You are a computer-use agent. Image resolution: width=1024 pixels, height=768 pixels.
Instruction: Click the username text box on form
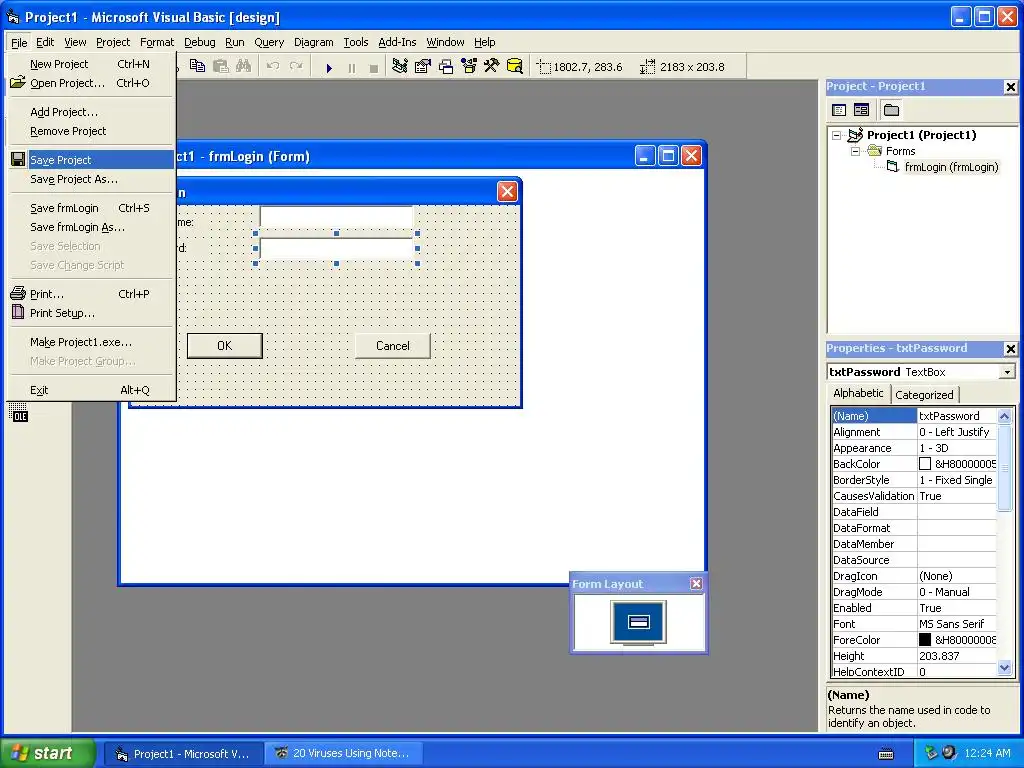coord(336,217)
